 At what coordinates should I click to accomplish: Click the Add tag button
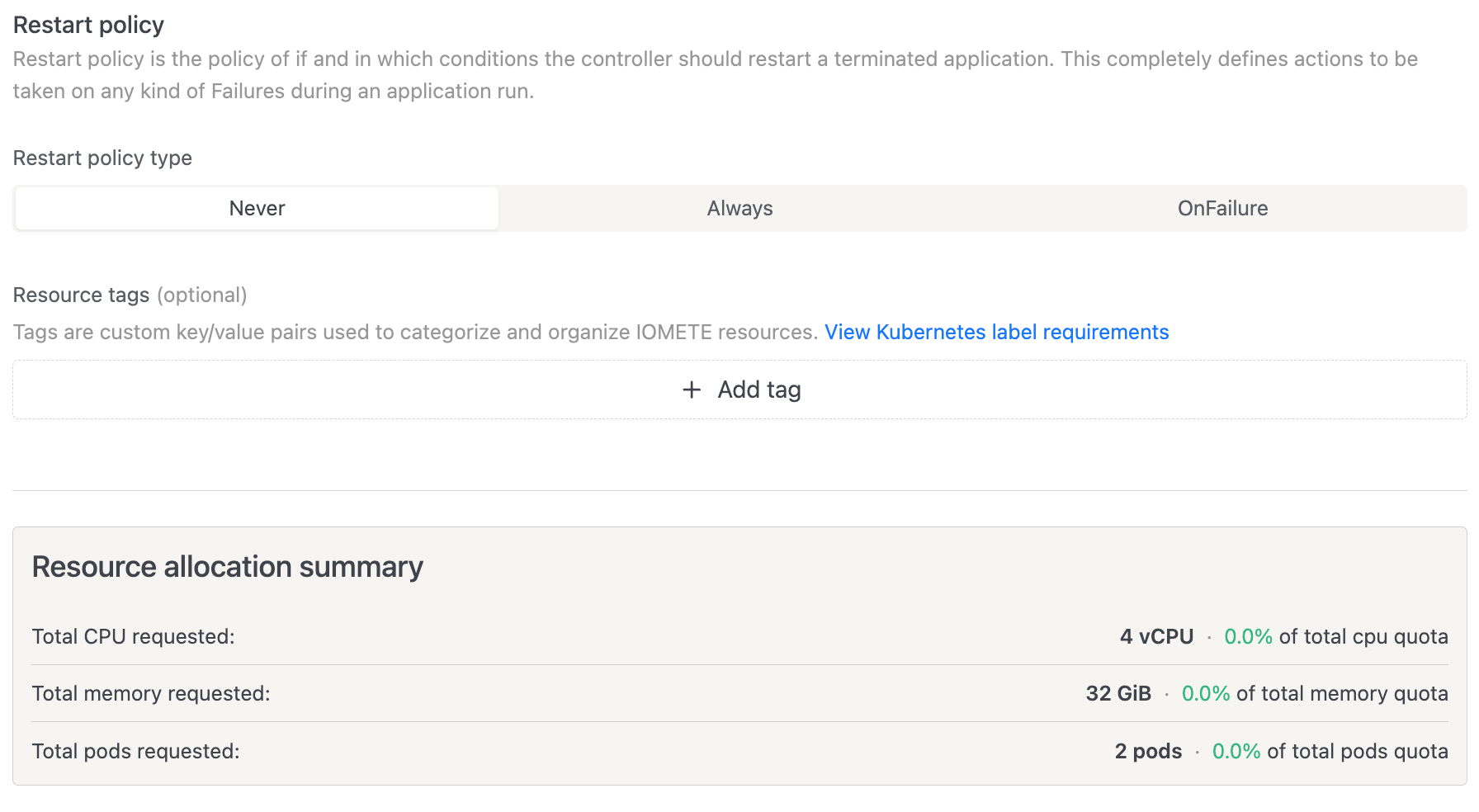click(740, 389)
